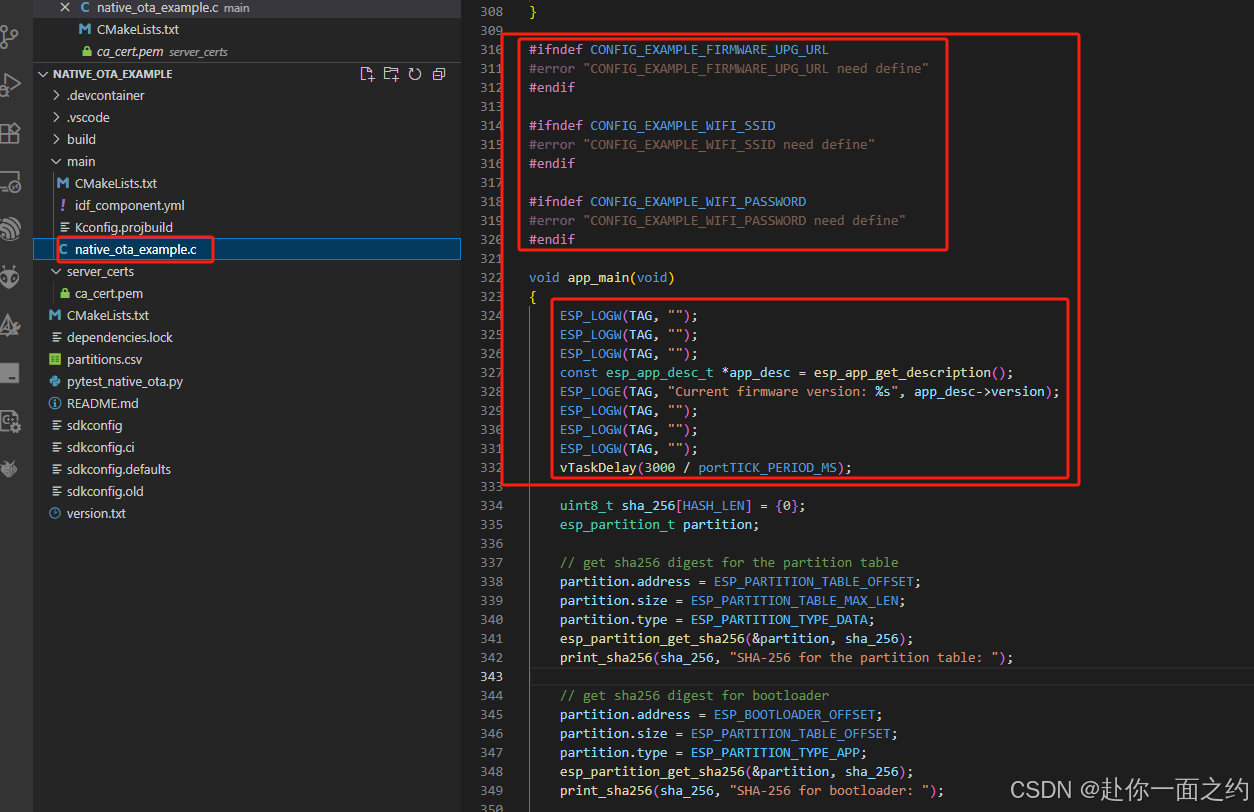Screen dimensions: 1254x812
Task: Open the Extensions view
Action: point(10,133)
